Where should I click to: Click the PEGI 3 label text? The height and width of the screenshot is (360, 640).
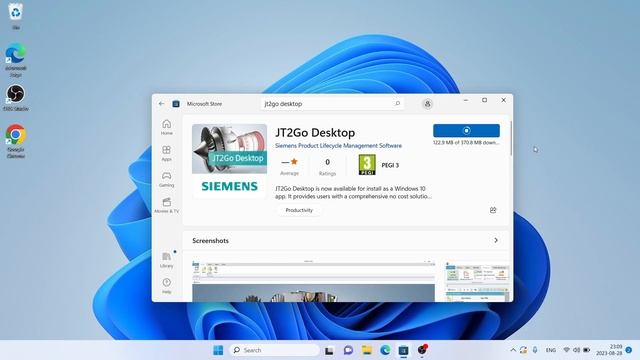click(x=390, y=165)
